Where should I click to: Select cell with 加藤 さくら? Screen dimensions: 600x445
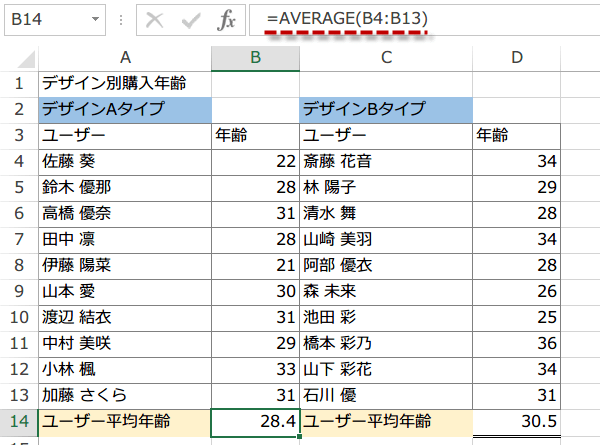(125, 396)
